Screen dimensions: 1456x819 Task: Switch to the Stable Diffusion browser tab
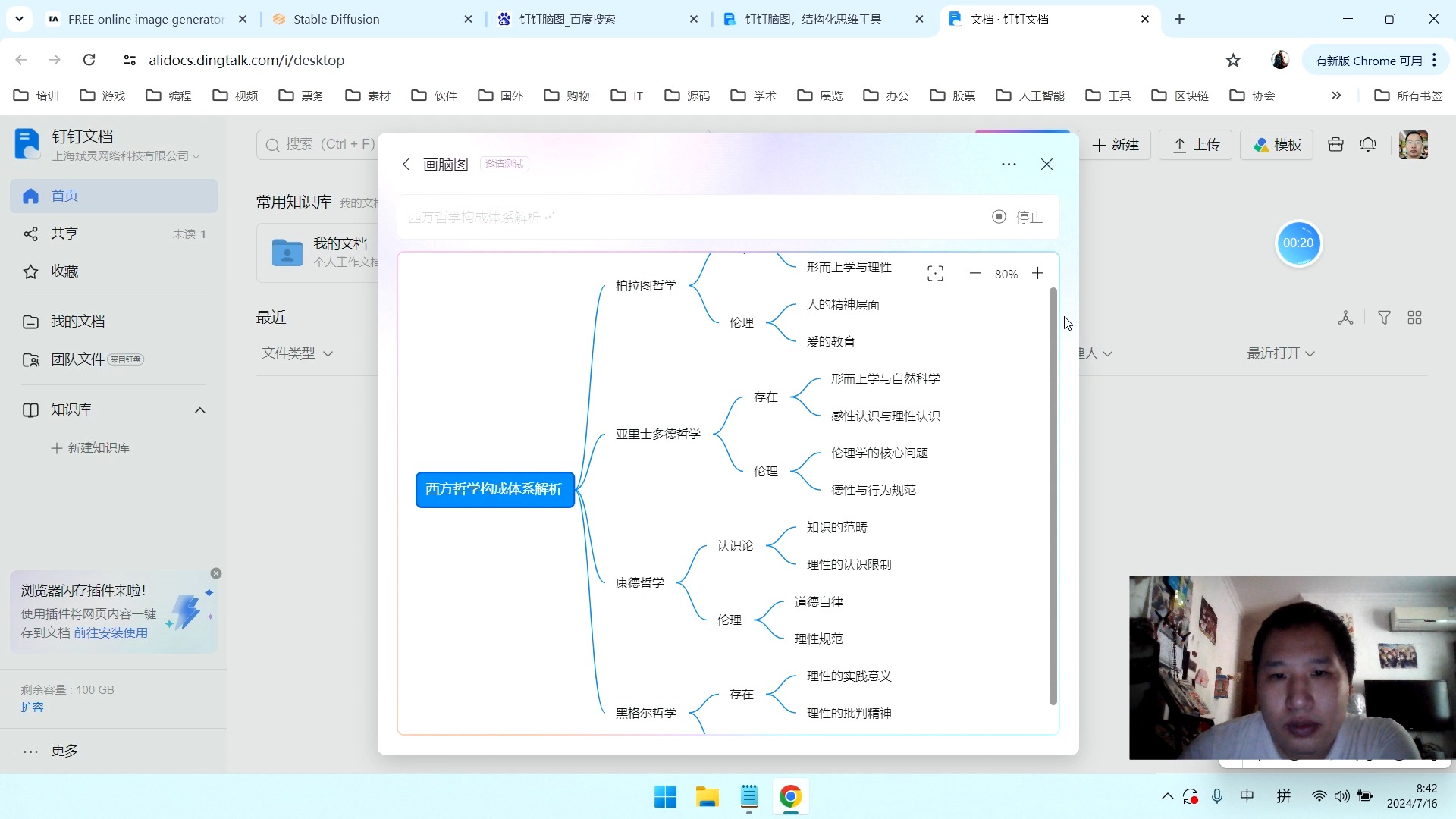click(338, 19)
